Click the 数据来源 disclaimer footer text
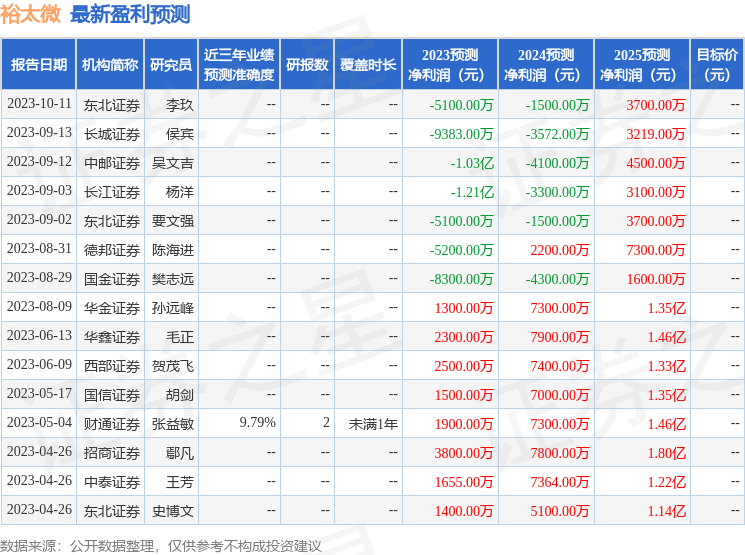The width and height of the screenshot is (745, 555). [x=161, y=546]
